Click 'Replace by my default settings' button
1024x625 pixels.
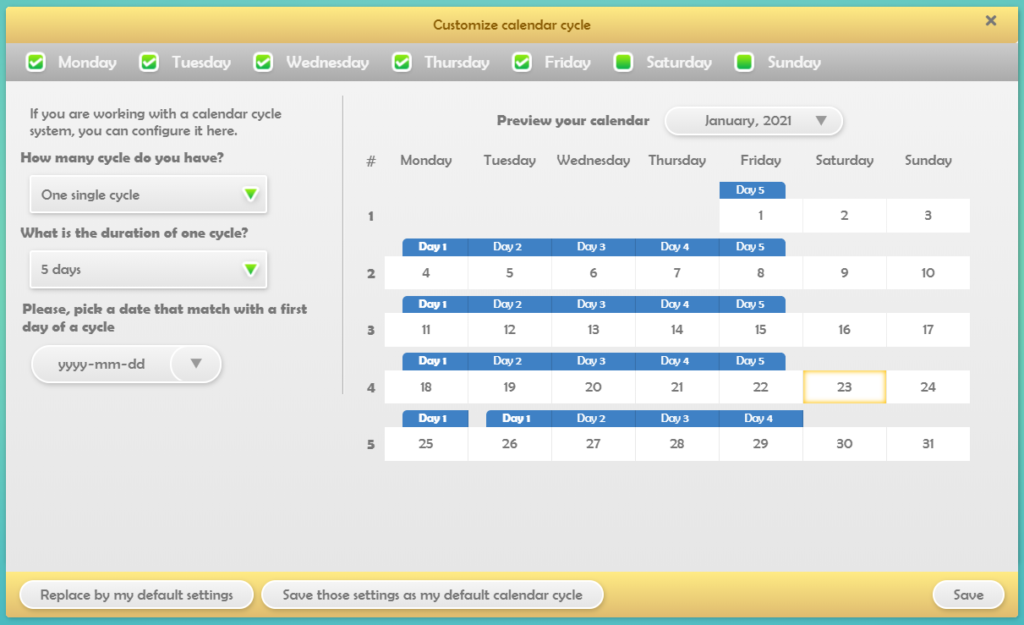pyautogui.click(x=136, y=595)
